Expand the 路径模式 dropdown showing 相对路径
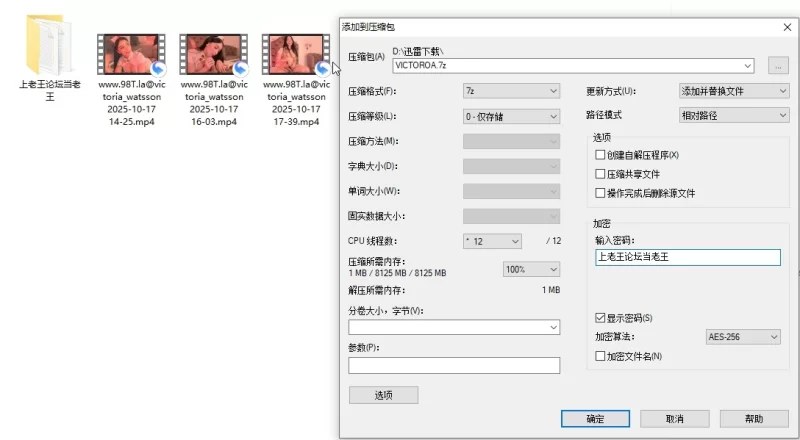Screen dimensions: 800x440 [x=733, y=116]
